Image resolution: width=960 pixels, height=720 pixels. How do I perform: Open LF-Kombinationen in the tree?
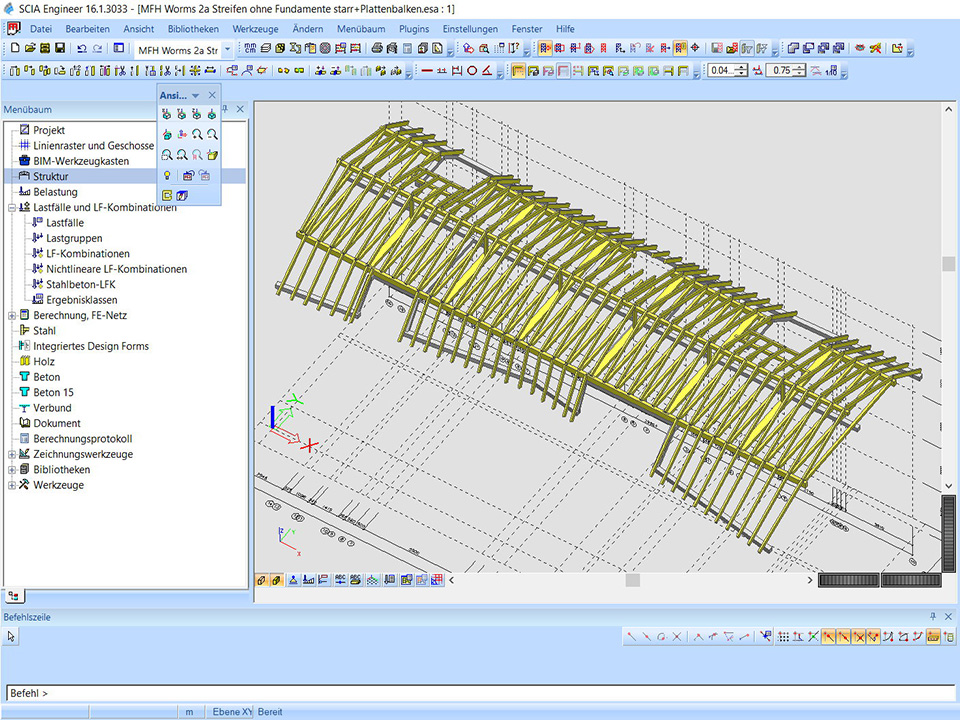88,254
